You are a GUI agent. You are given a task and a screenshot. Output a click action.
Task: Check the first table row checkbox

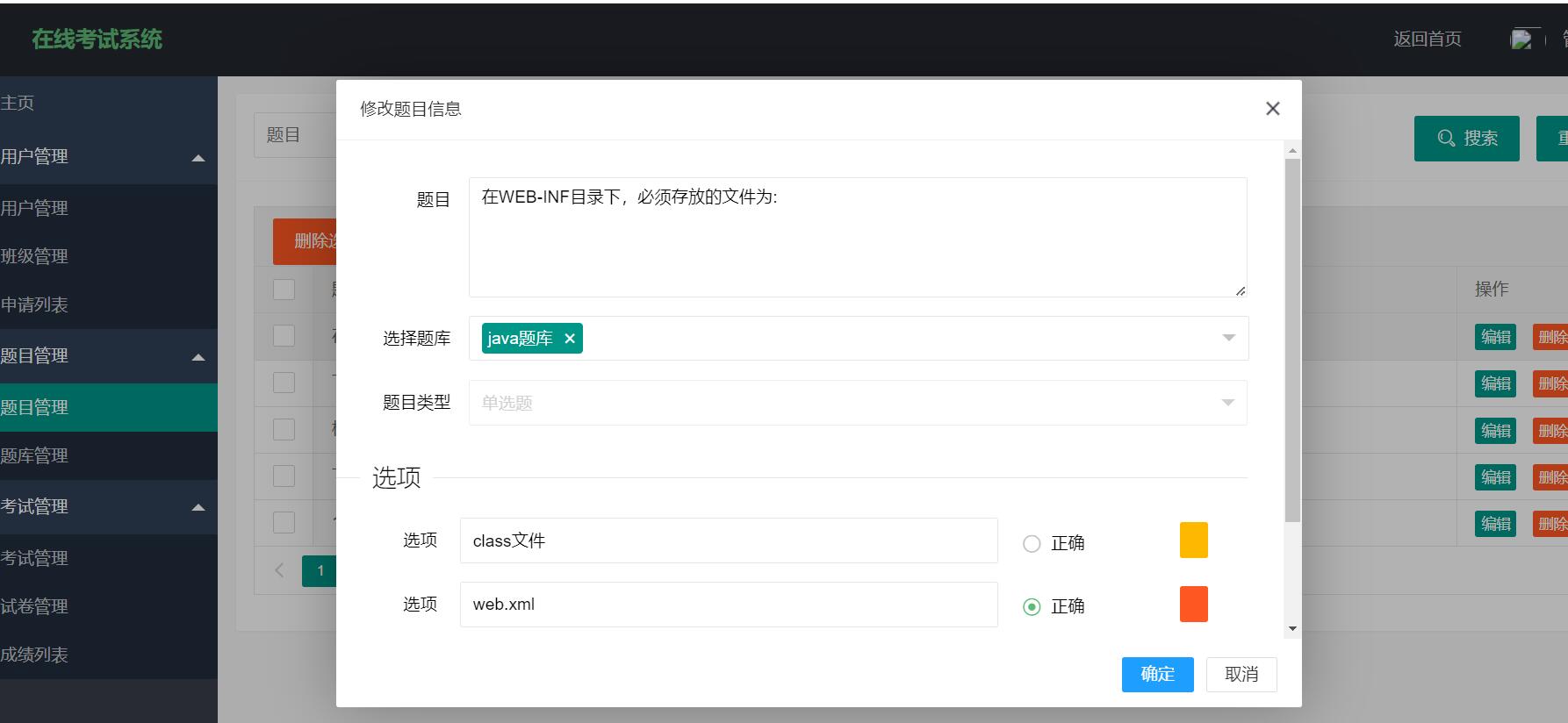click(284, 336)
